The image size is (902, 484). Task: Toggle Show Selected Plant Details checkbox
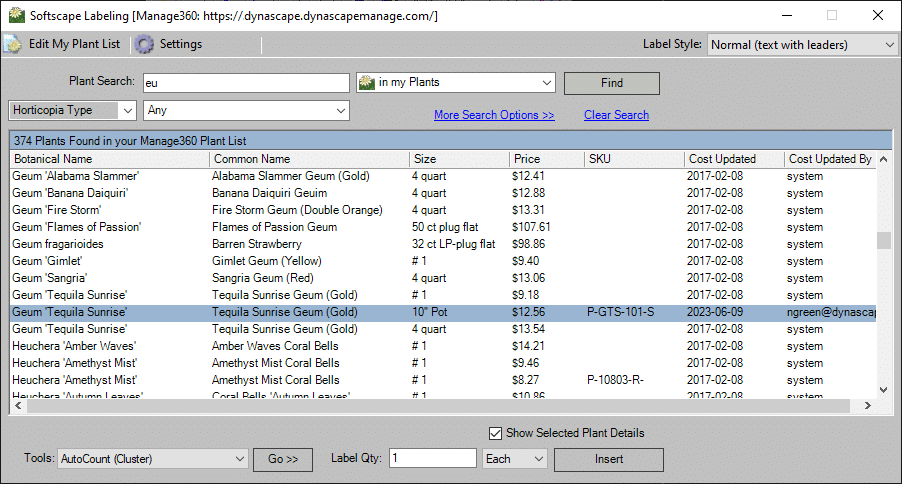[495, 433]
